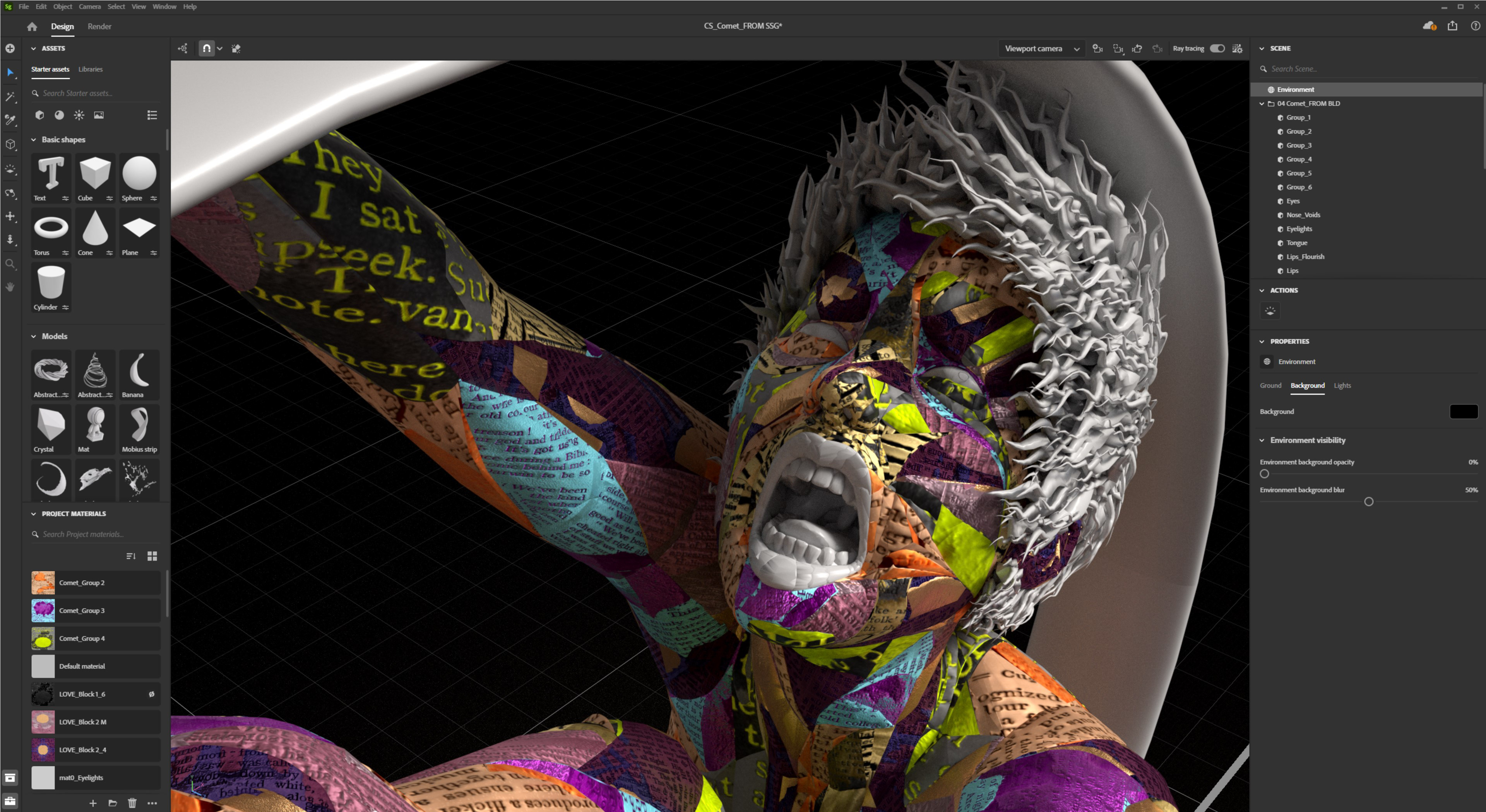This screenshot has width=1486, height=812.
Task: Collapse the Models section
Action: coord(33,336)
